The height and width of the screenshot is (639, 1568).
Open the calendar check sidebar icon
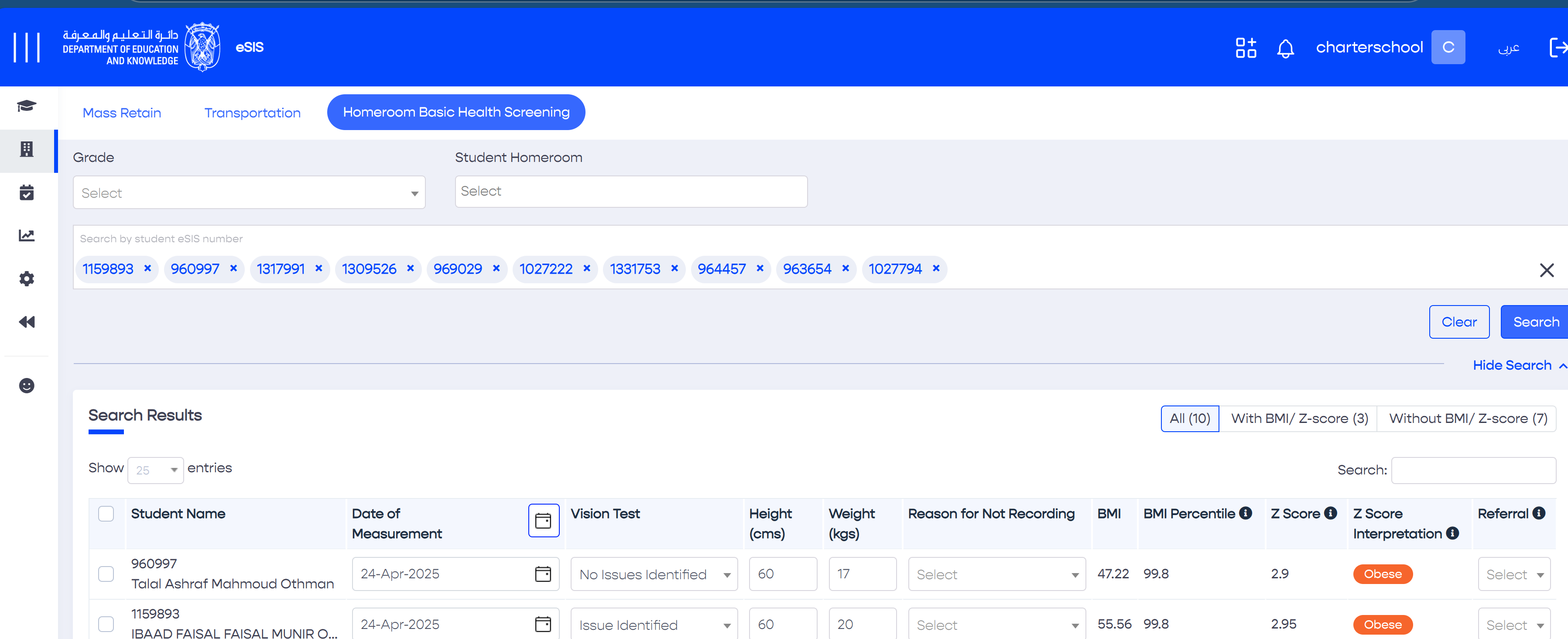point(27,192)
